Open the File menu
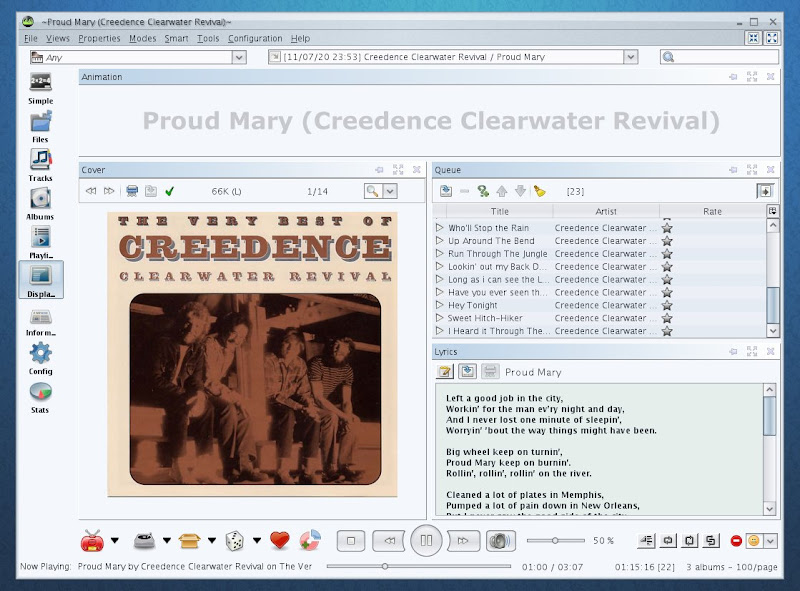Viewport: 800px width, 591px height. point(31,38)
